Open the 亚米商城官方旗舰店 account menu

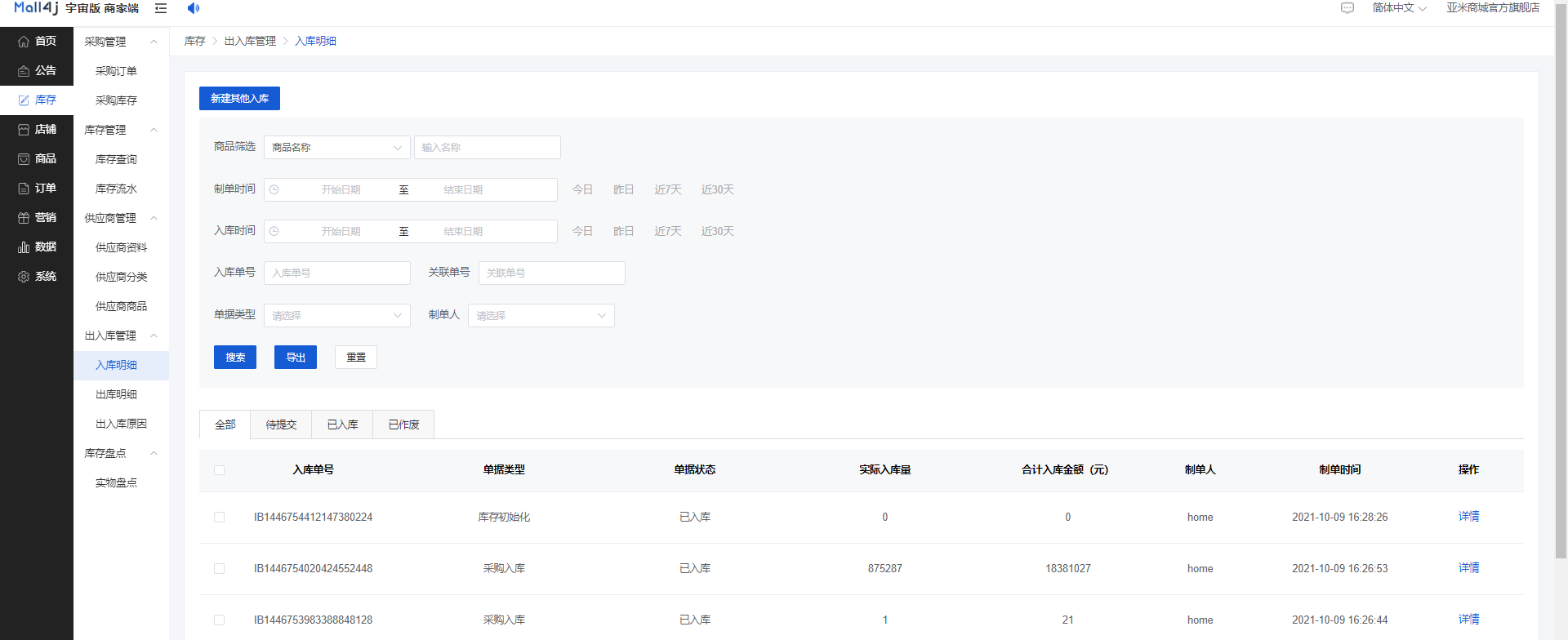pyautogui.click(x=1493, y=8)
